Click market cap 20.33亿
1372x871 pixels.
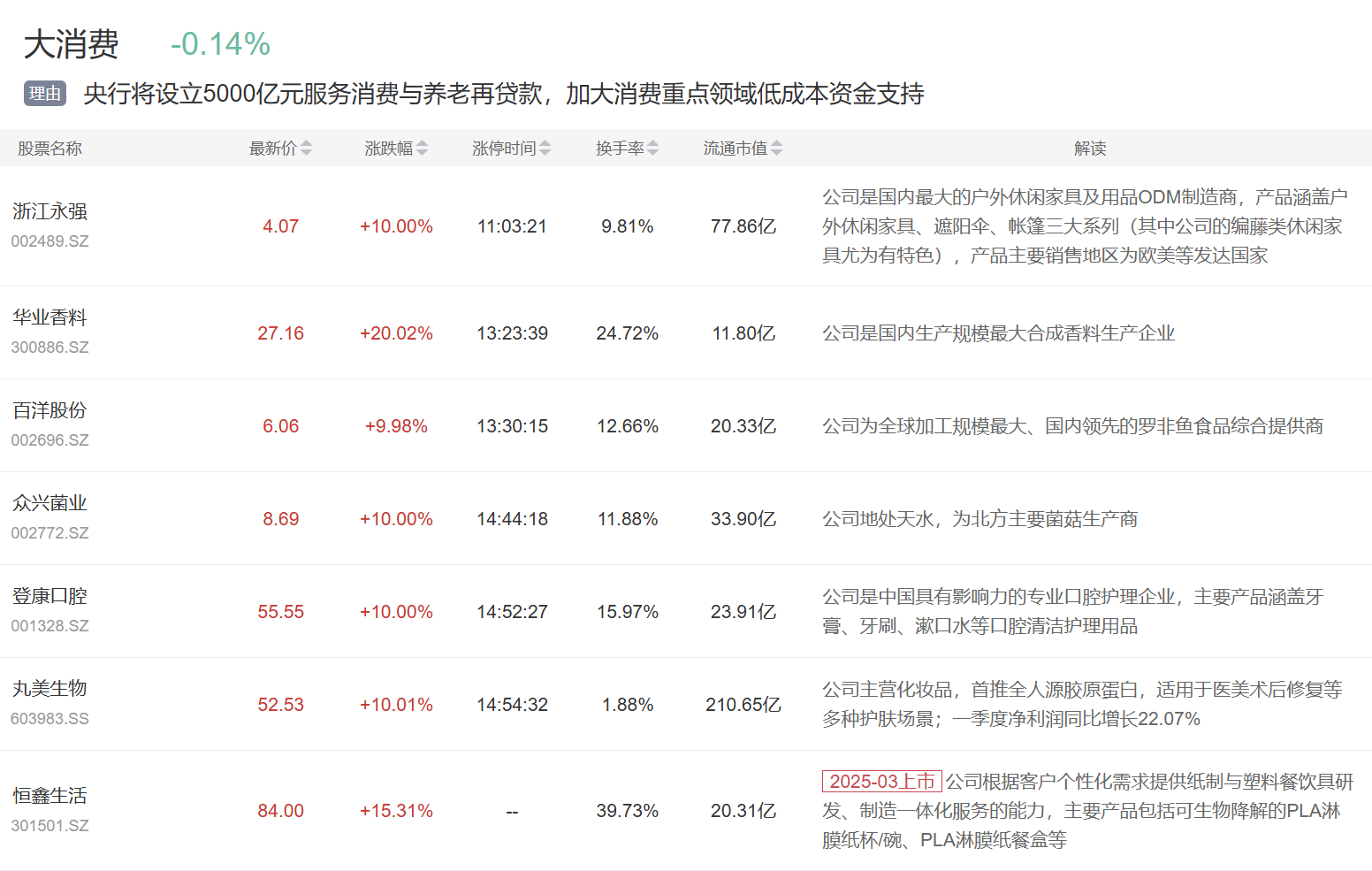click(x=743, y=426)
